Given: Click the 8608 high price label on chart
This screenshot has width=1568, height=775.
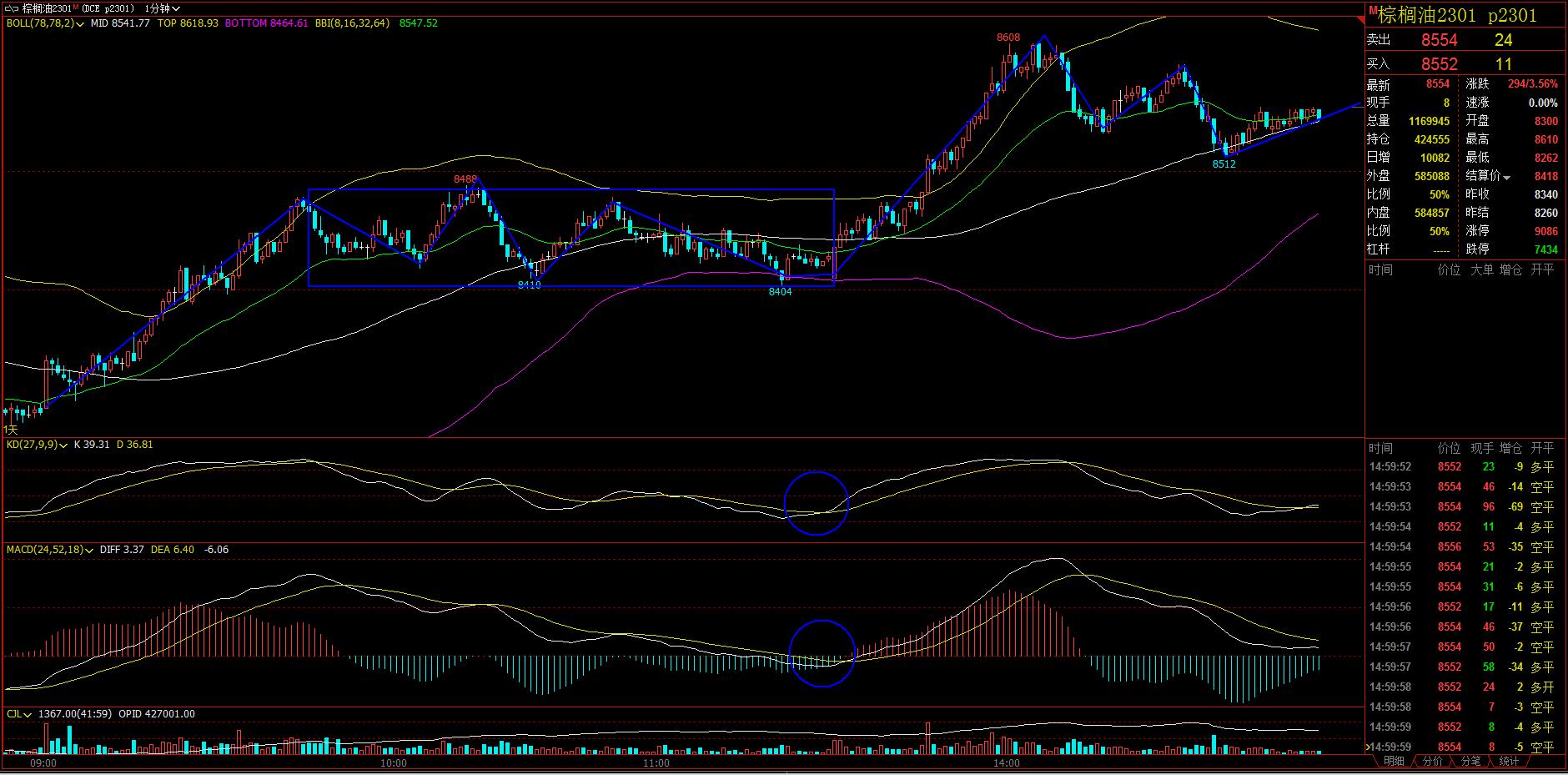Looking at the screenshot, I should click(x=1008, y=38).
